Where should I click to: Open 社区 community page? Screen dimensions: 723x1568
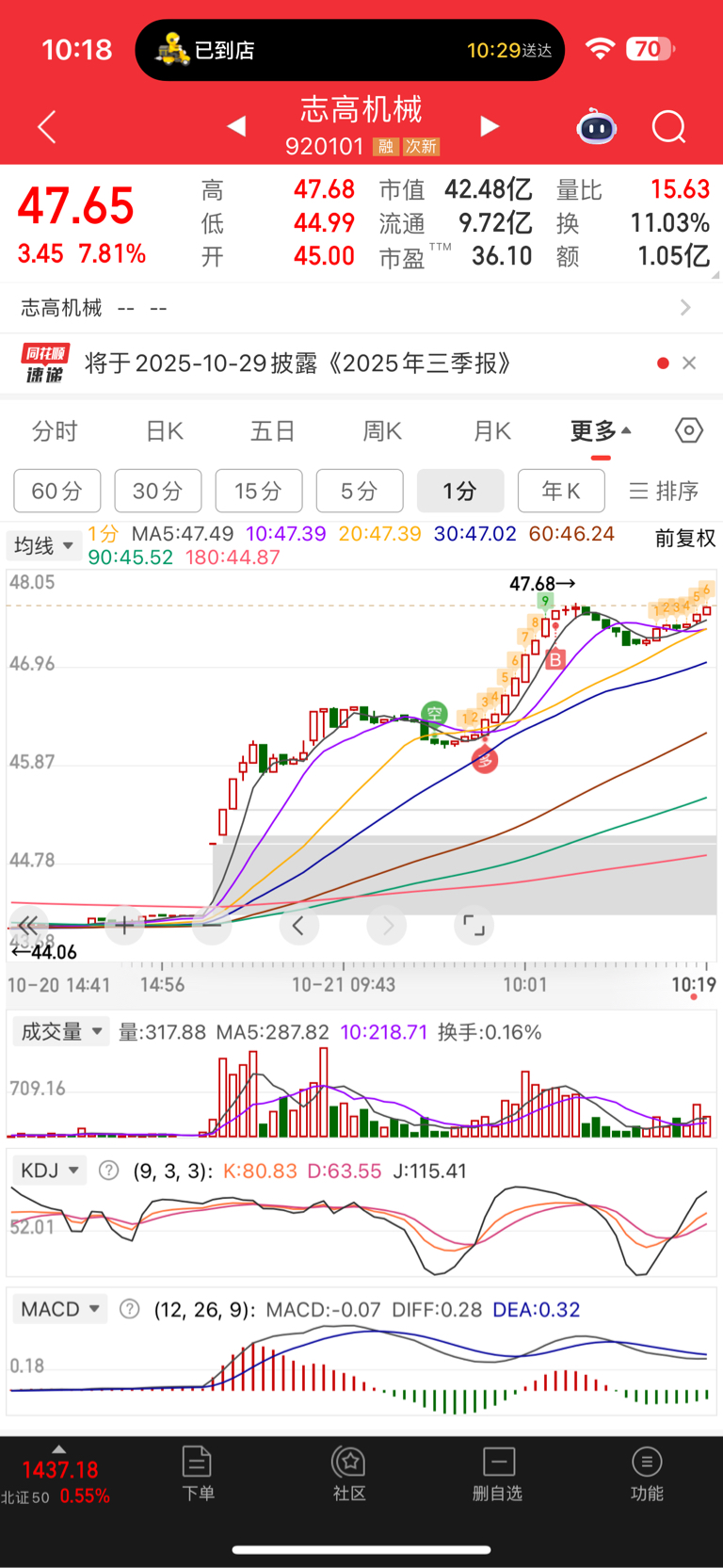349,1474
